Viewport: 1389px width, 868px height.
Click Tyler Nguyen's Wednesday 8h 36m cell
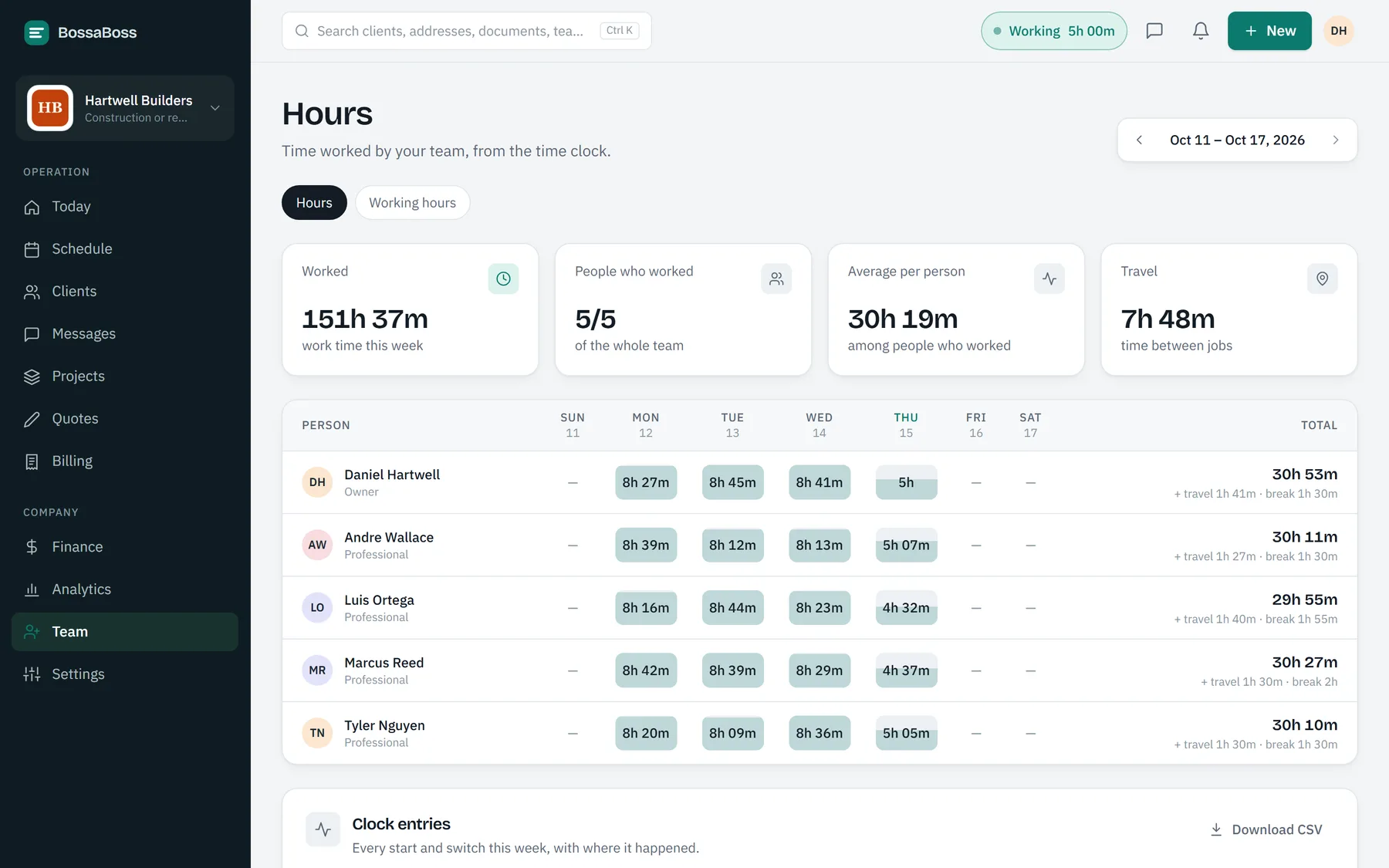pyautogui.click(x=820, y=733)
